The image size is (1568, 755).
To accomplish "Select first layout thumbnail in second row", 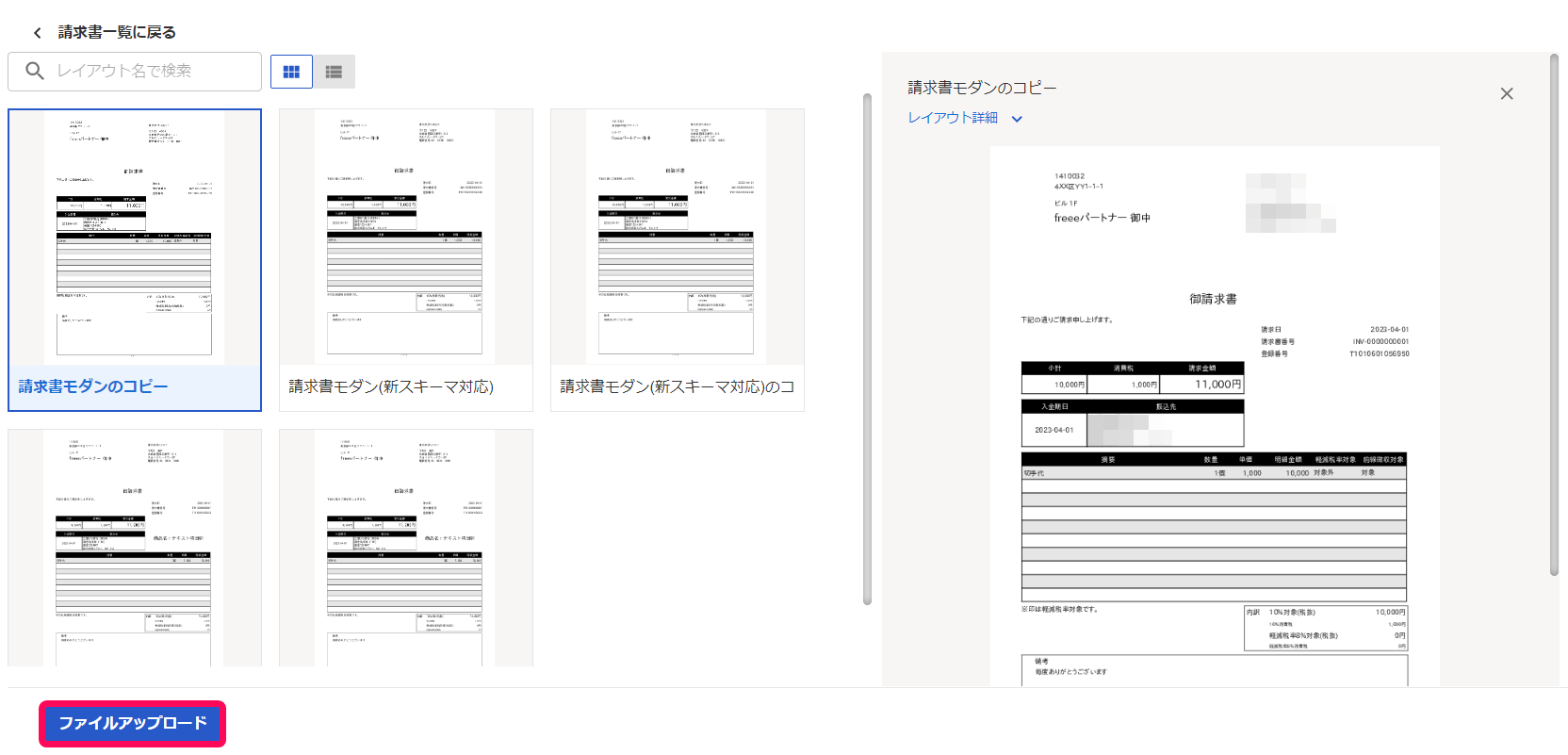I will [x=135, y=549].
